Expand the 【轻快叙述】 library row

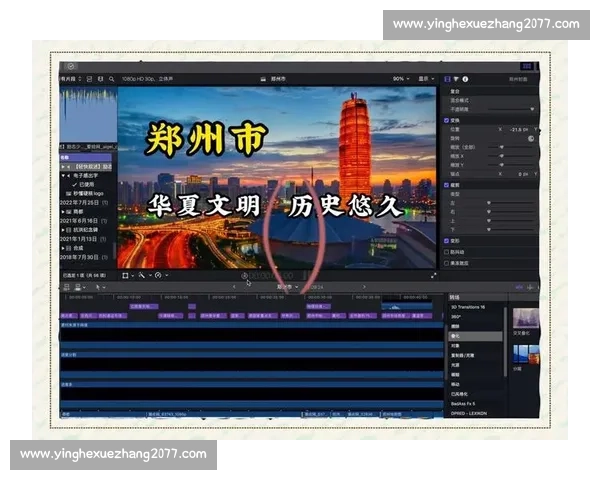tap(63, 167)
